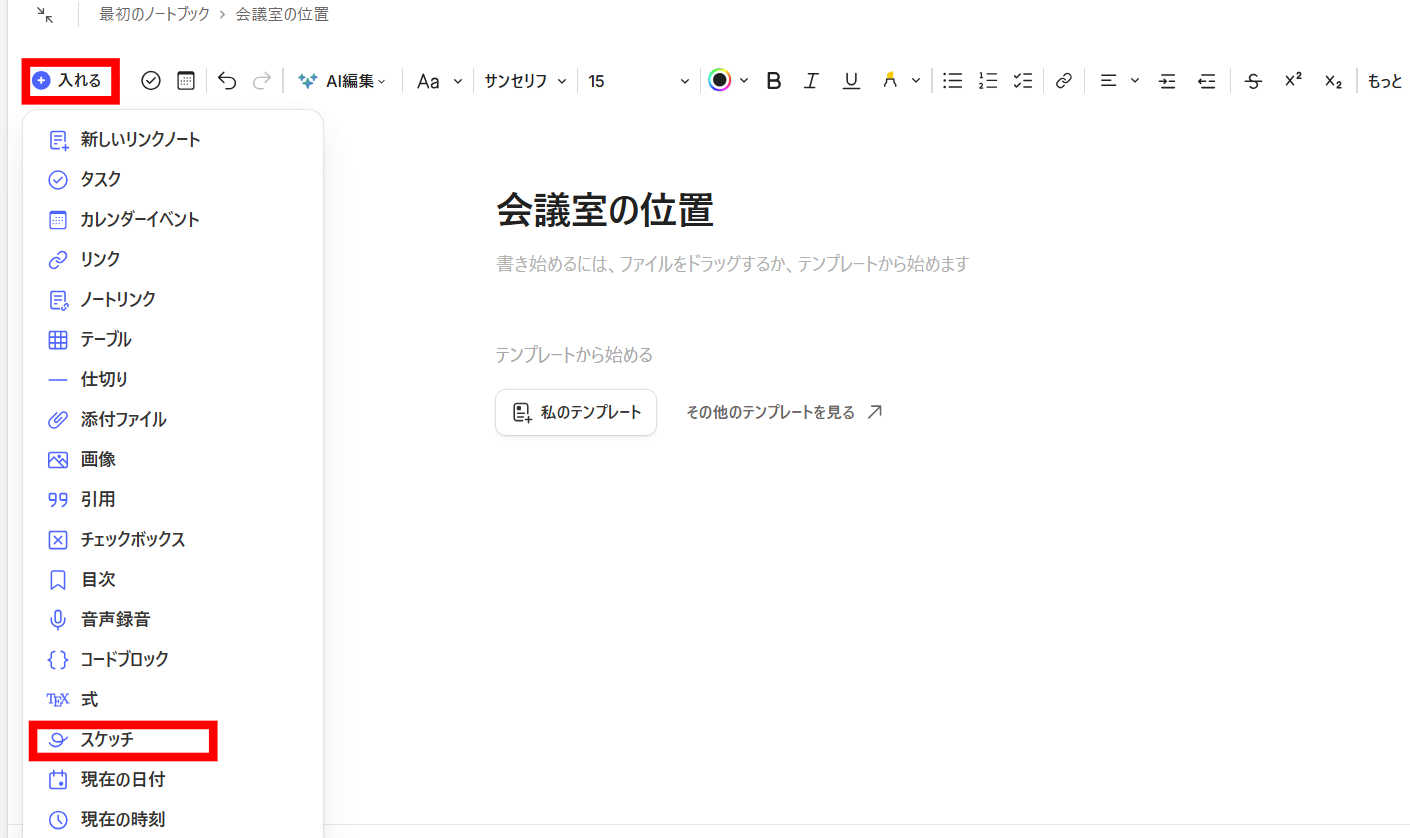Create a bulleted list

952,80
